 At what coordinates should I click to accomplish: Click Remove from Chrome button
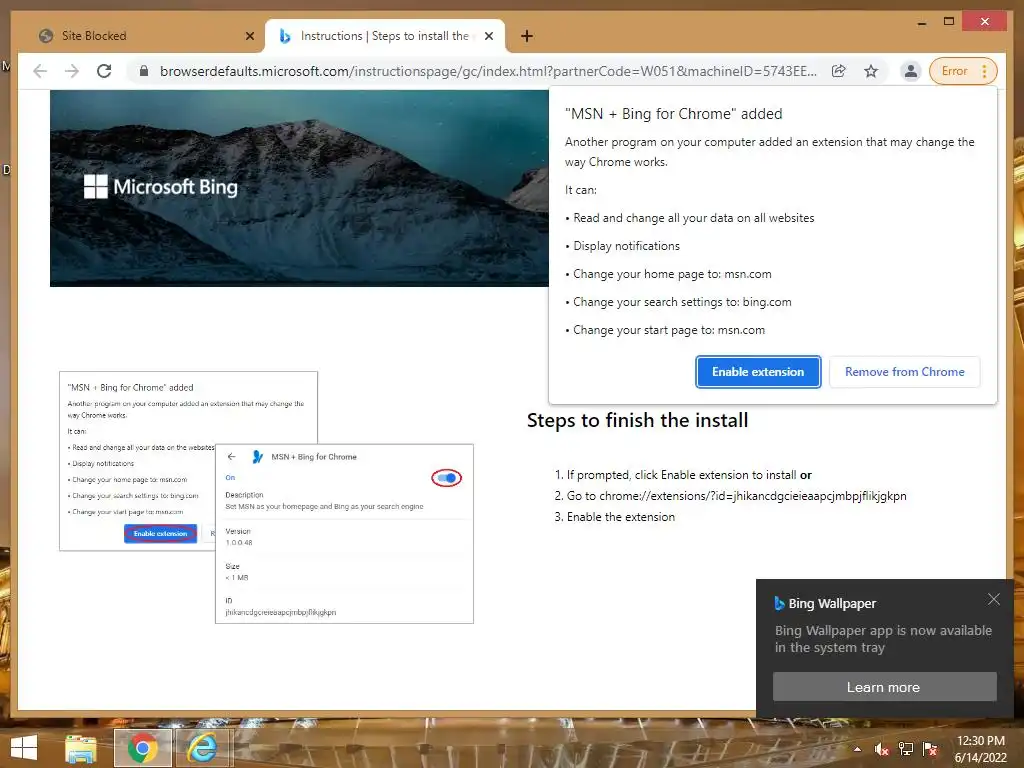(904, 372)
